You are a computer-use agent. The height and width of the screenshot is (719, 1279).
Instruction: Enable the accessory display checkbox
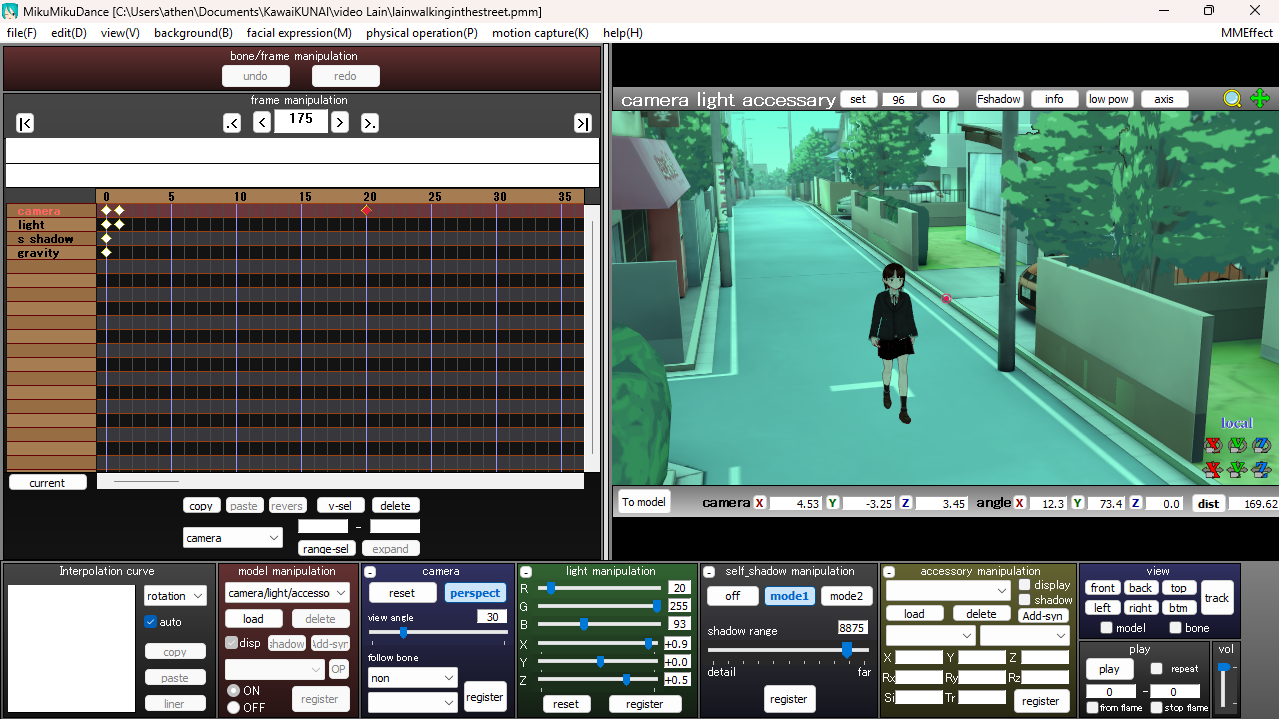pyautogui.click(x=1024, y=585)
